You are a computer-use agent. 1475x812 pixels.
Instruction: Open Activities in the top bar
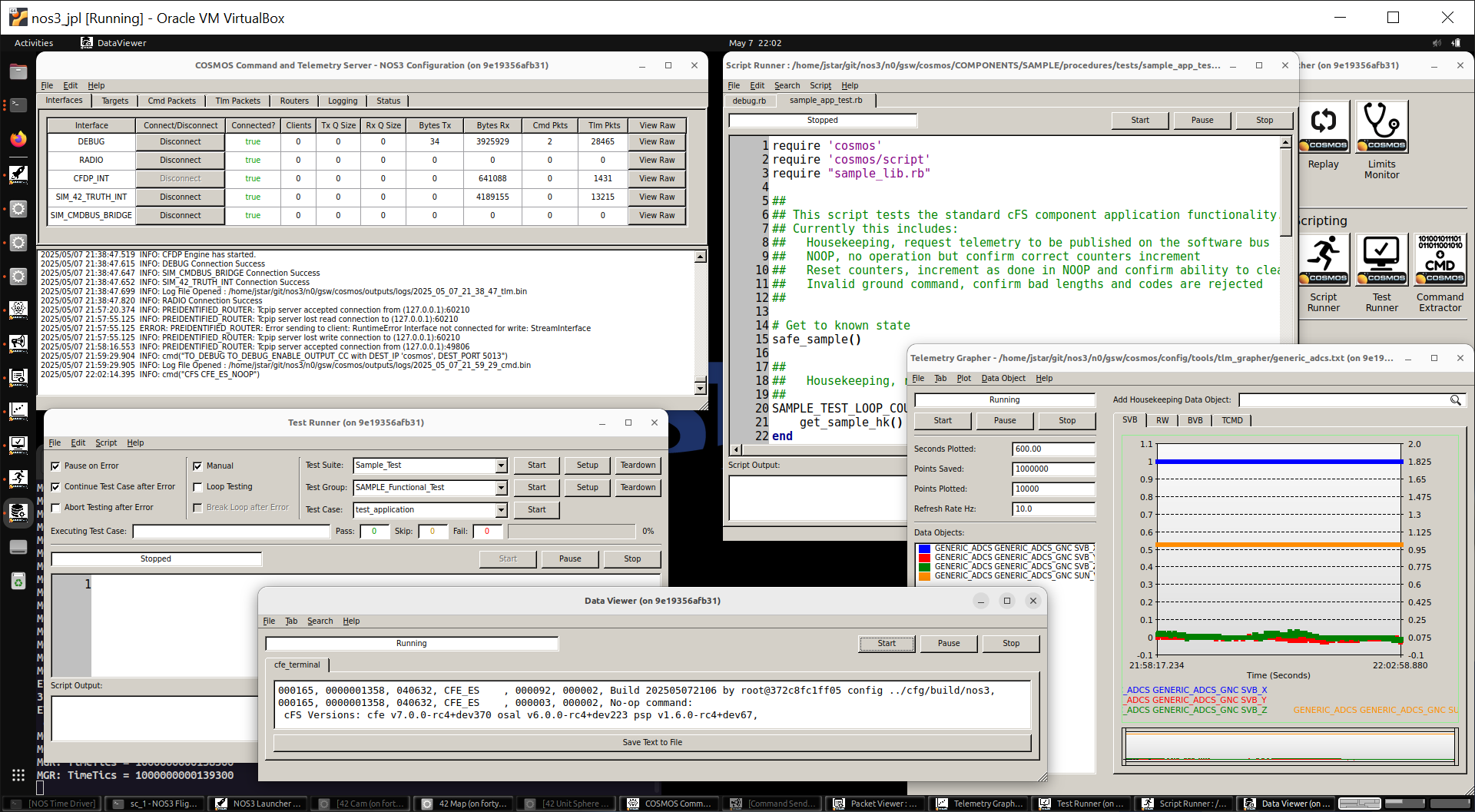pos(34,43)
